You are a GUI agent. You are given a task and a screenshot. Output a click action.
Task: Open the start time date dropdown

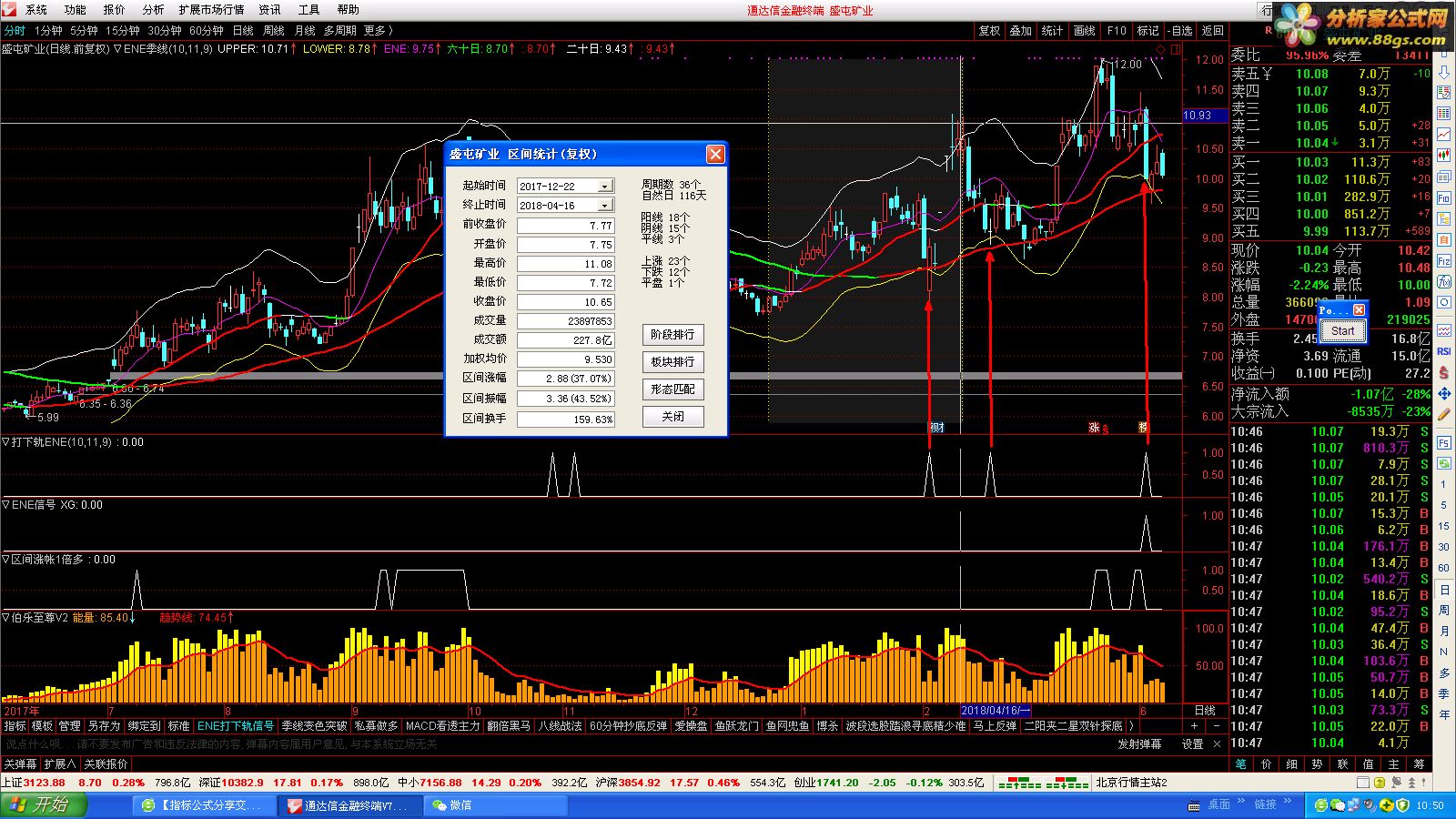click(604, 186)
